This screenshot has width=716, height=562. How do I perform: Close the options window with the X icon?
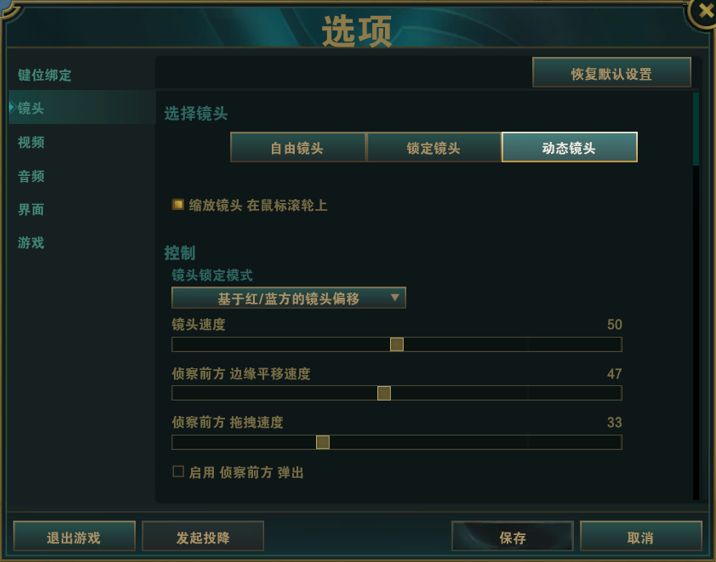pyautogui.click(x=704, y=10)
